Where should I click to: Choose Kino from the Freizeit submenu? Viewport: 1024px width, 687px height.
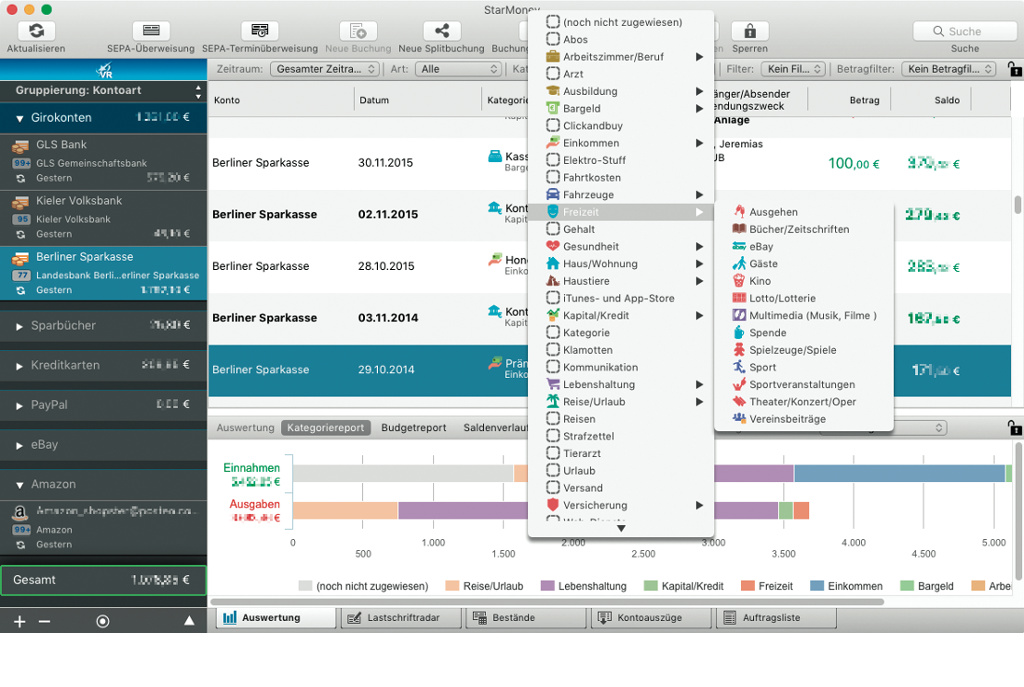tap(760, 281)
